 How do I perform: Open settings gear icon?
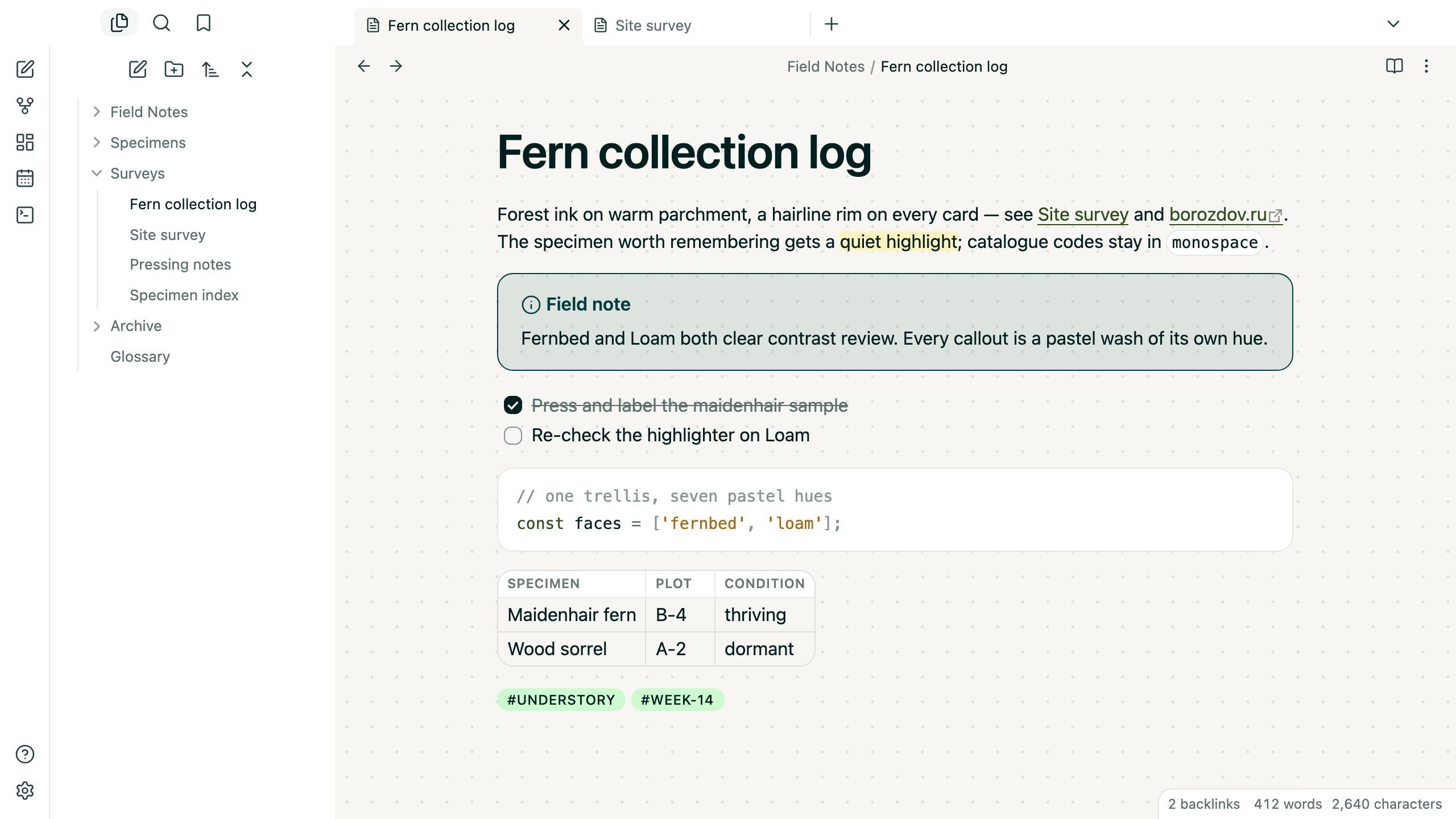[25, 791]
